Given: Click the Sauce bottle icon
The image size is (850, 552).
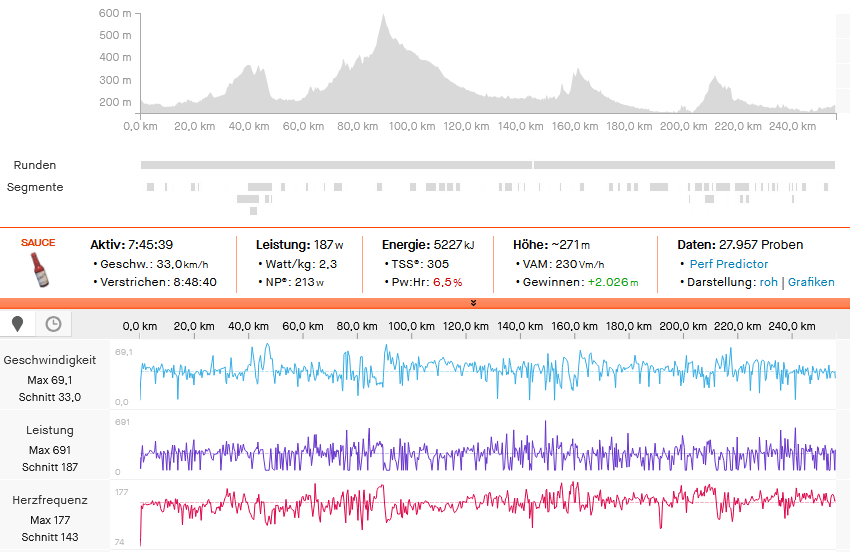Looking at the screenshot, I should click(38, 270).
